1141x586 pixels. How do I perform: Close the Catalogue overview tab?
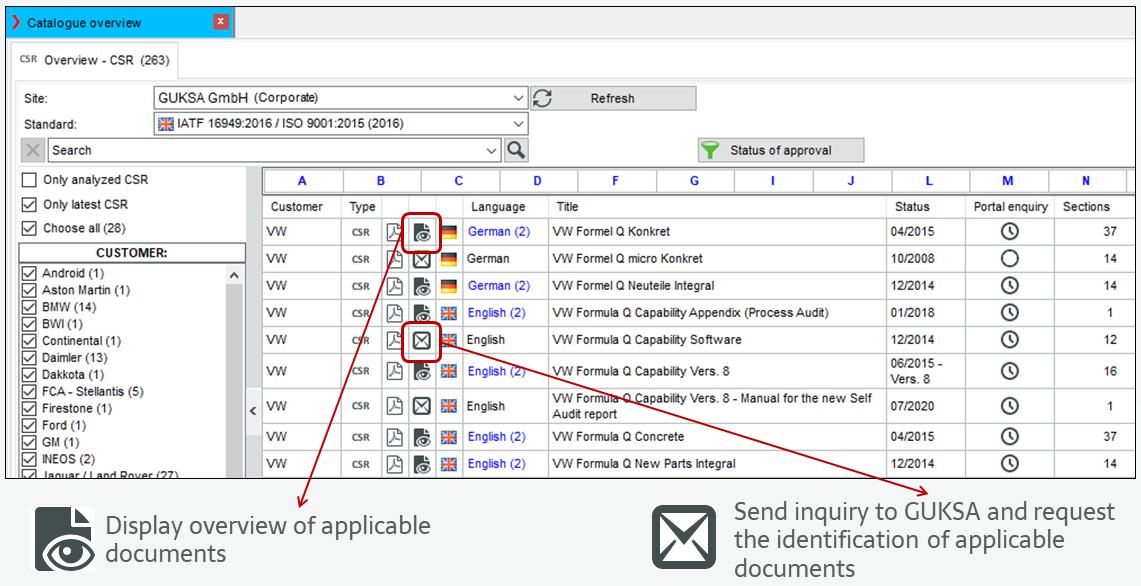click(x=221, y=22)
